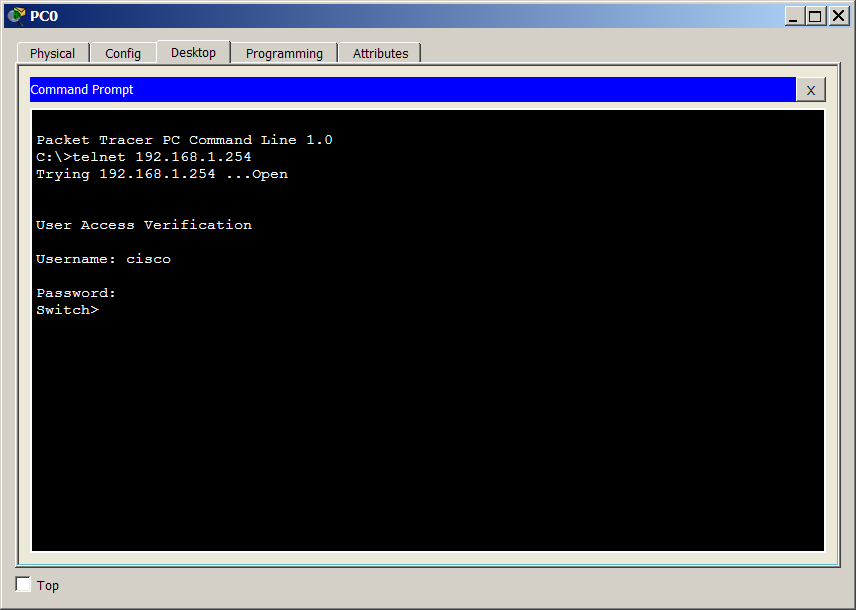Select the Desktop tab
856x610 pixels.
193,53
